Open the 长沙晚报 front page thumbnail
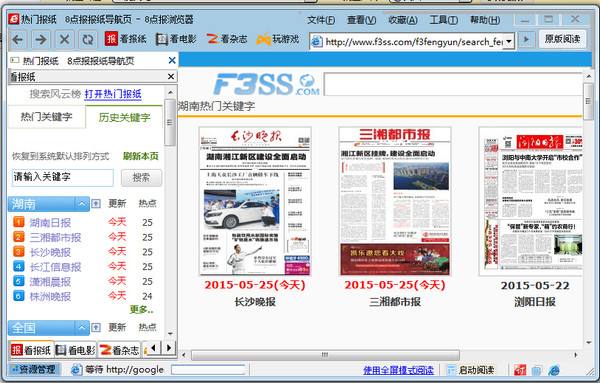Viewport: 600px width, 383px height. (255, 201)
